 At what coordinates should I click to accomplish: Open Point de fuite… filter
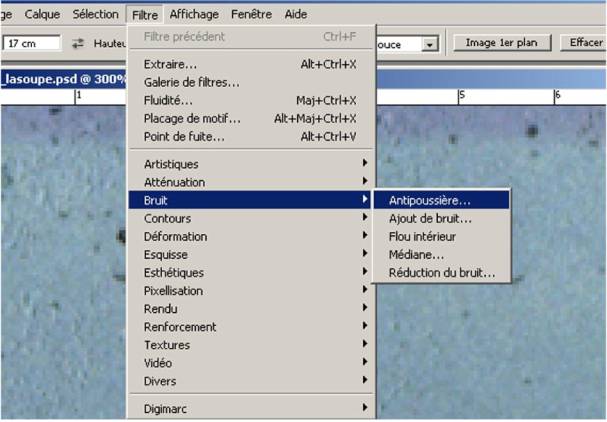click(x=251, y=137)
